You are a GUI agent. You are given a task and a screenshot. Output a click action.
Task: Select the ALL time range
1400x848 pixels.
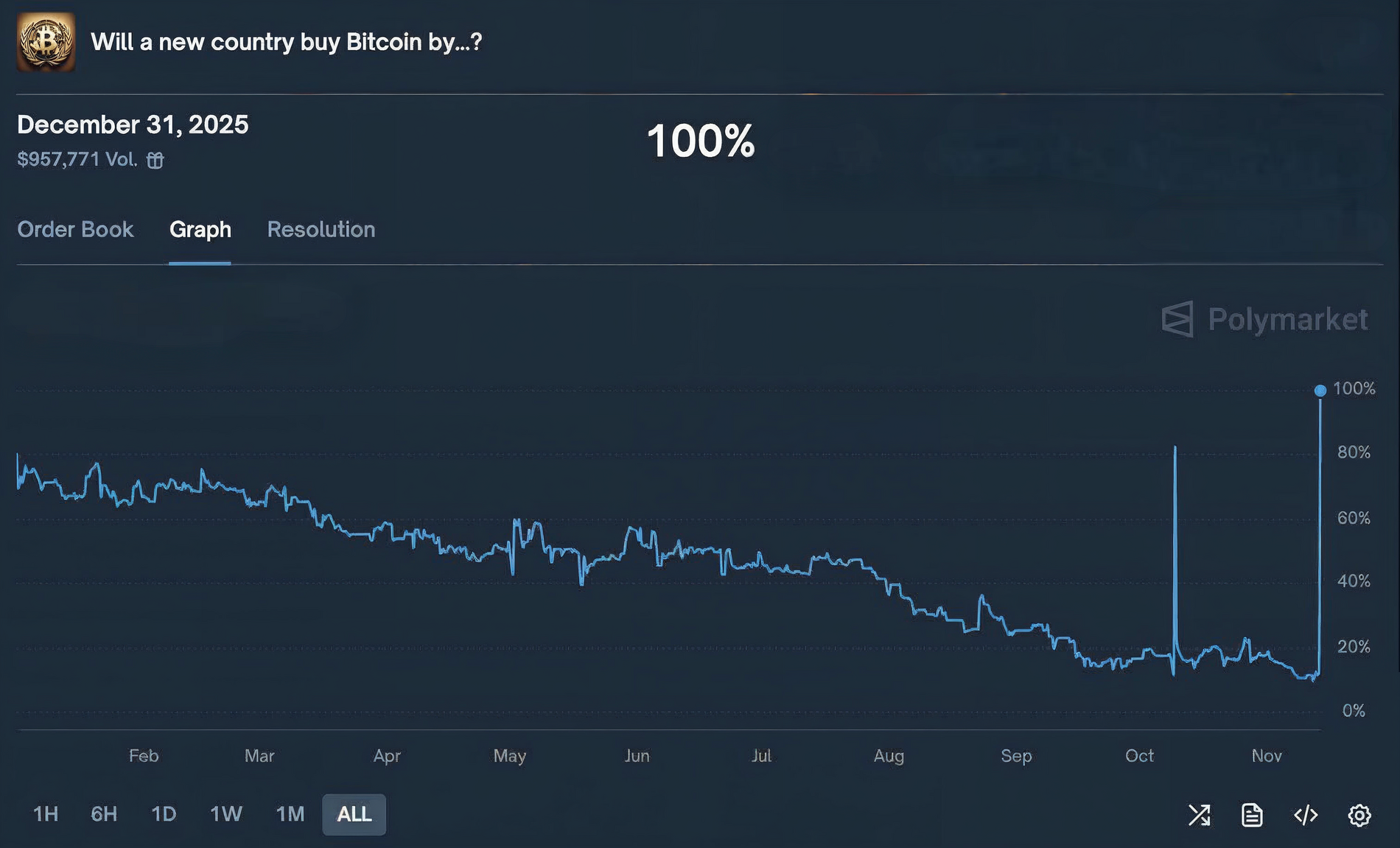[354, 814]
